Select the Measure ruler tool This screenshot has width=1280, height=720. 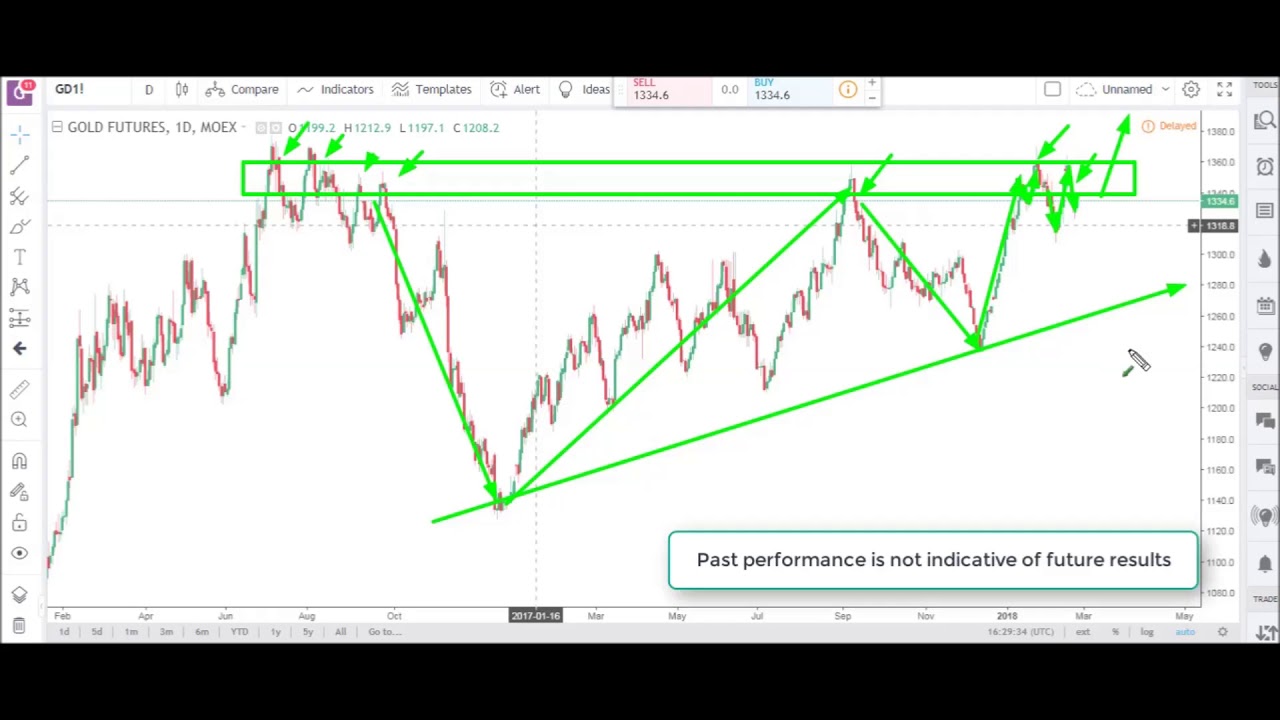19,389
